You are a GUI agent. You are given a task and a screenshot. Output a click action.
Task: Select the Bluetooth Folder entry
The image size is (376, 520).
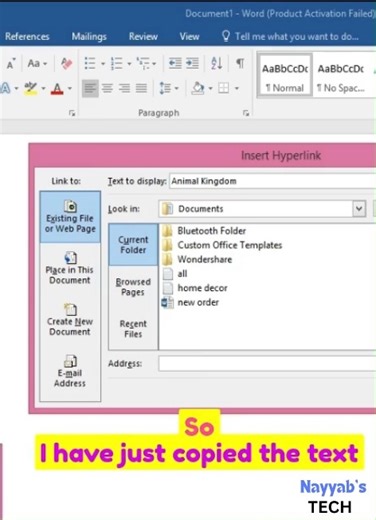click(204, 231)
